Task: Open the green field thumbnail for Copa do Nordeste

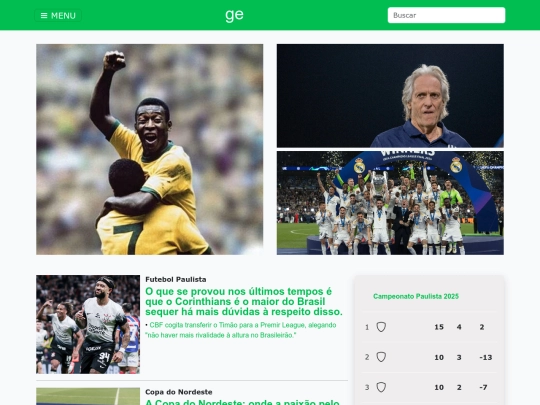Action: tap(88, 396)
